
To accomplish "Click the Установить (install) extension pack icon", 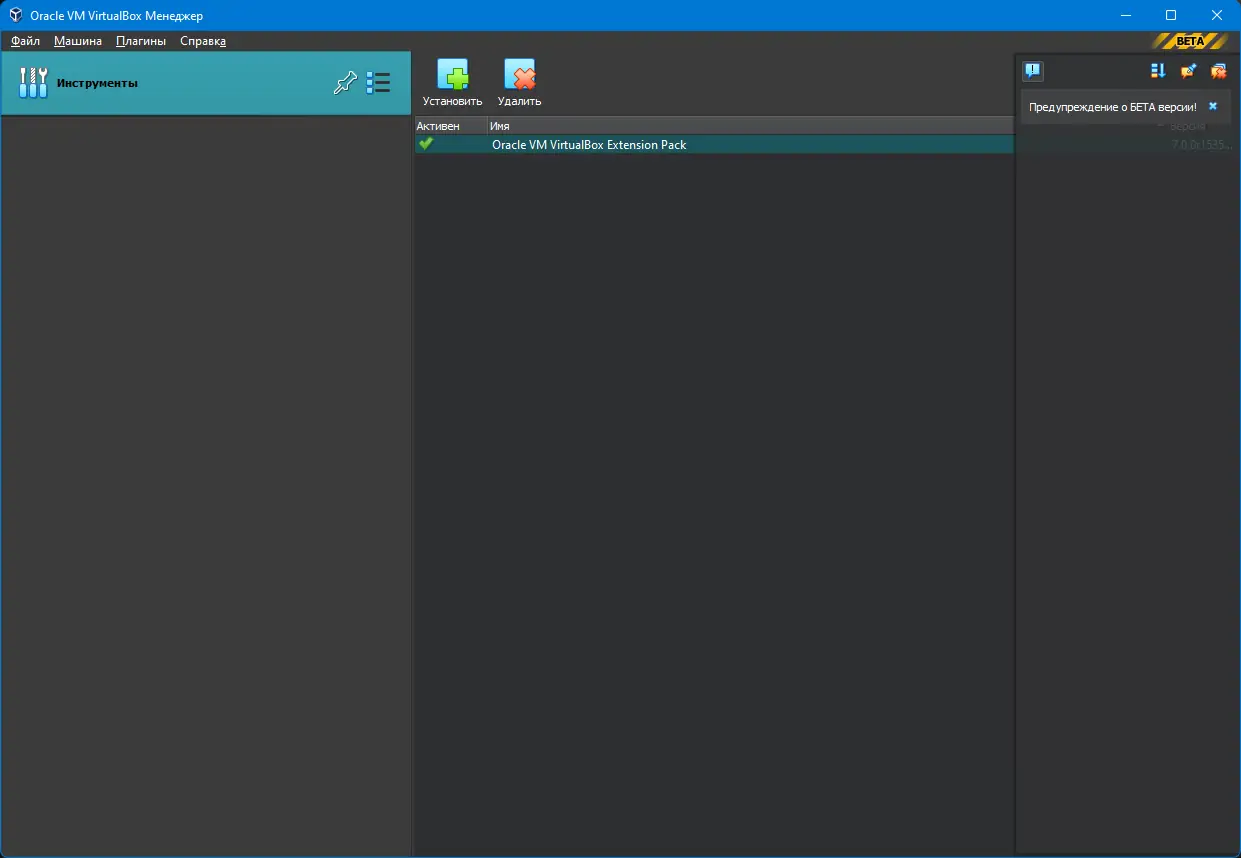I will 452,75.
